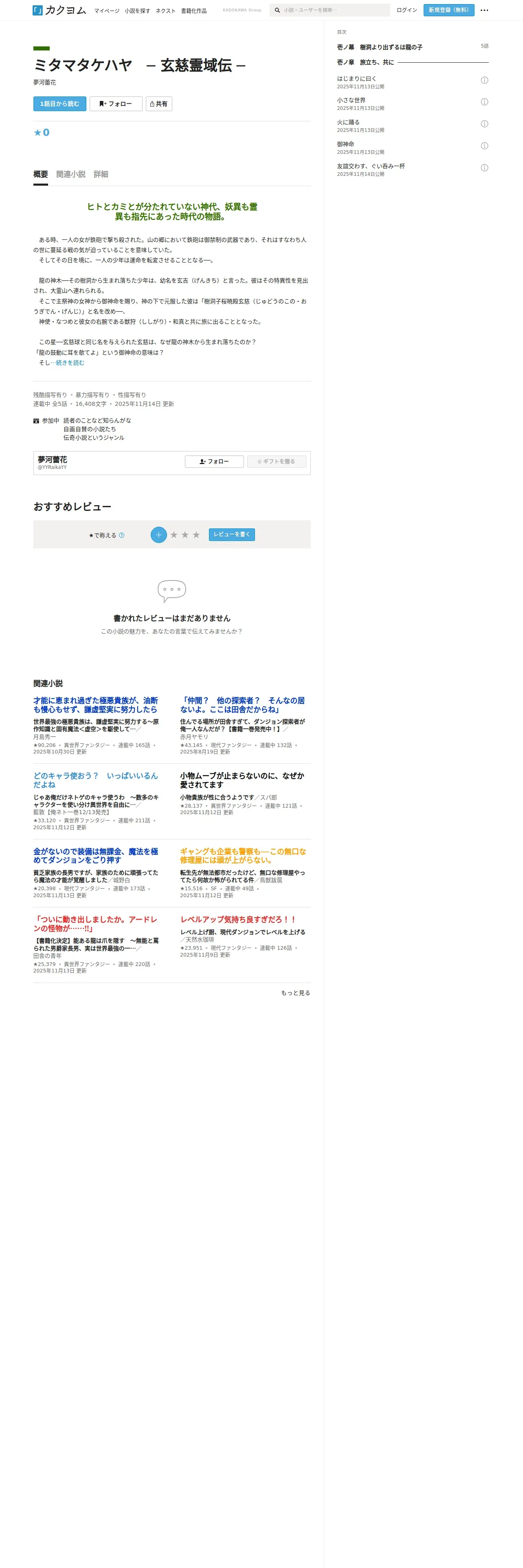
Task: Click the novel title ミタマタケハヤ
Action: [139, 66]
